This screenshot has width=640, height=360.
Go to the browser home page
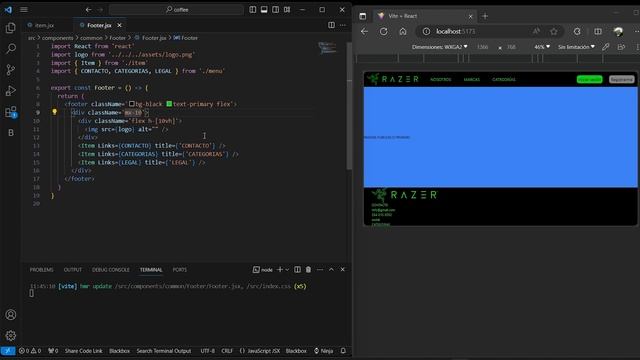point(403,31)
